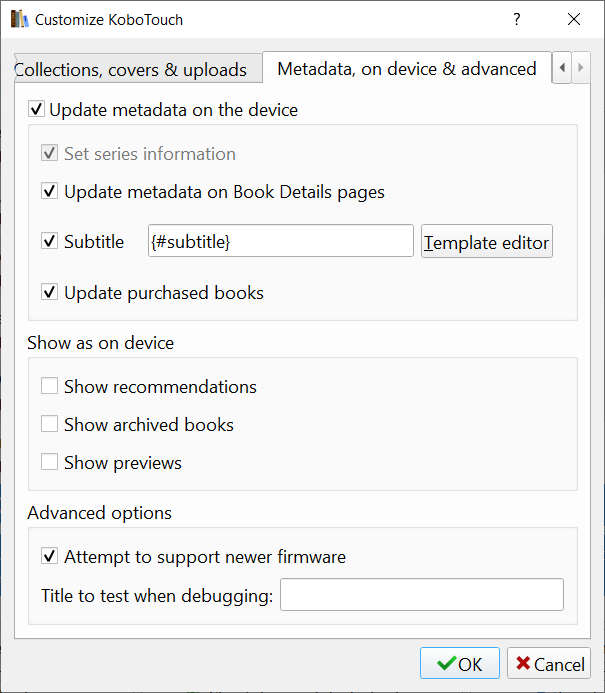Toggle Attempt to support newer firmware

coord(50,557)
